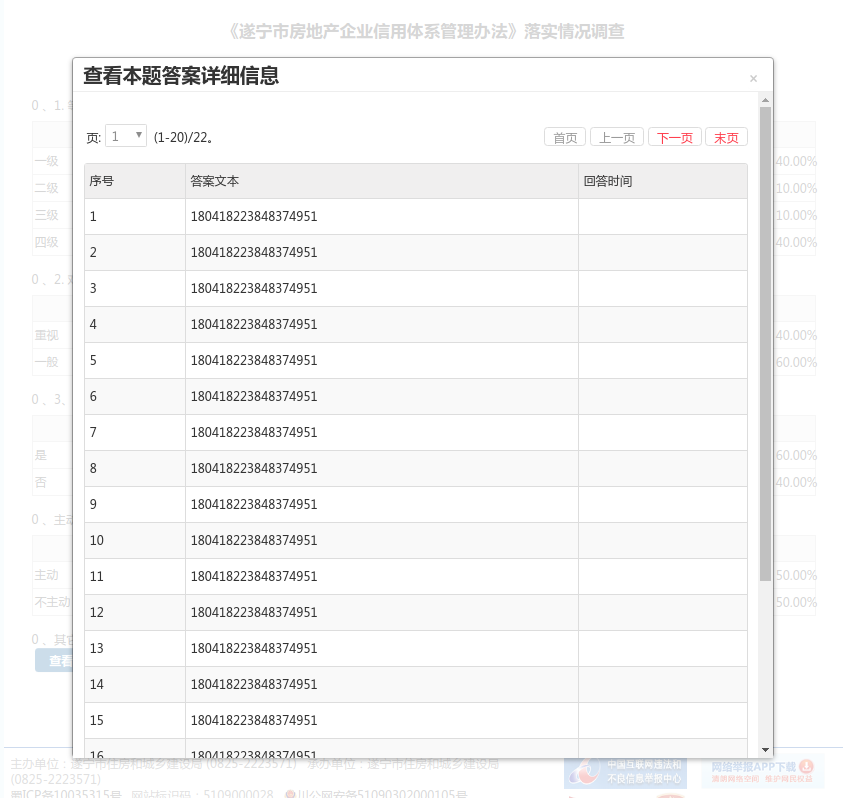The image size is (843, 798).
Task: Click the empty answer time cell in row 5
Action: (x=662, y=361)
